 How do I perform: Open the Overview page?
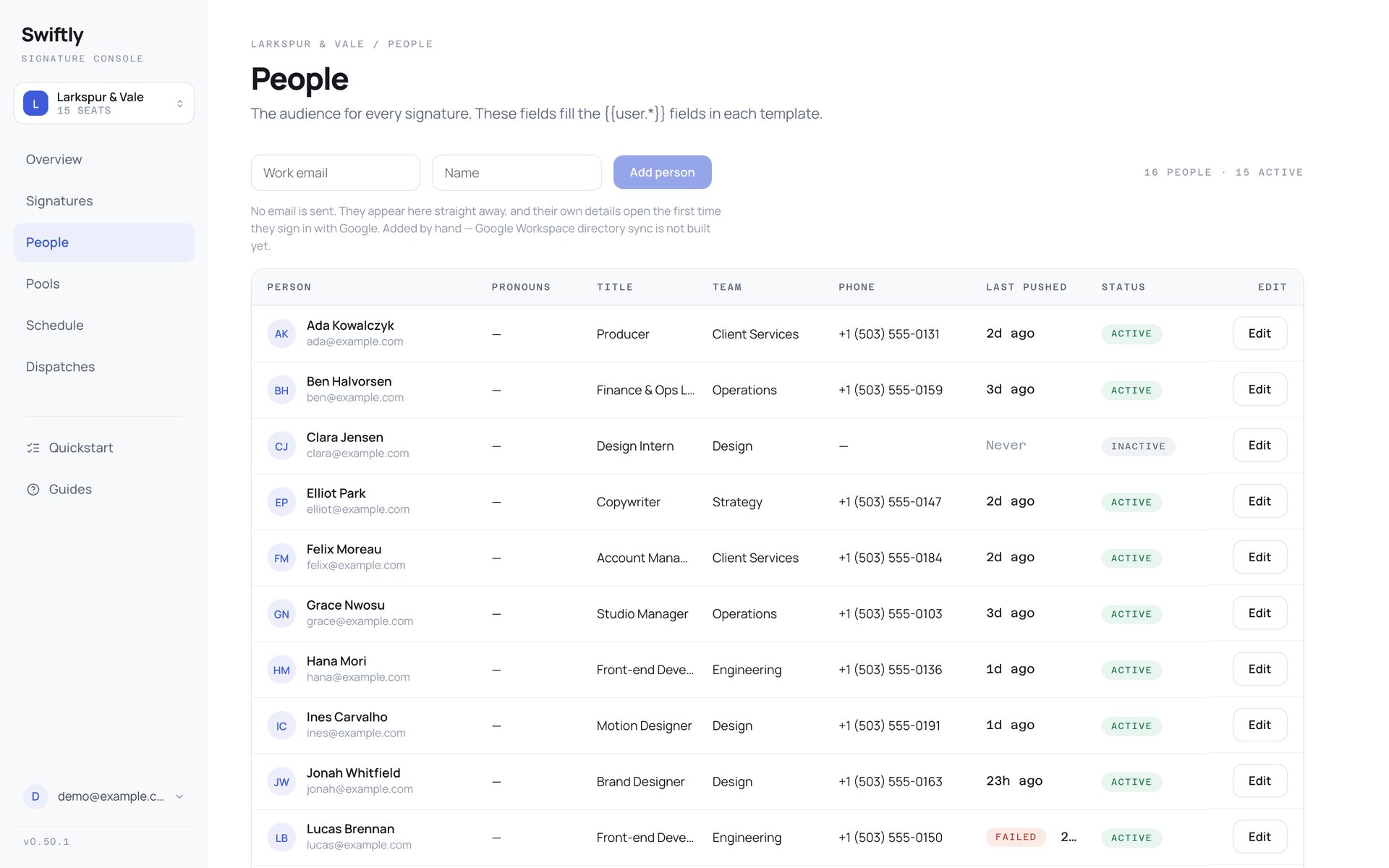(104, 160)
